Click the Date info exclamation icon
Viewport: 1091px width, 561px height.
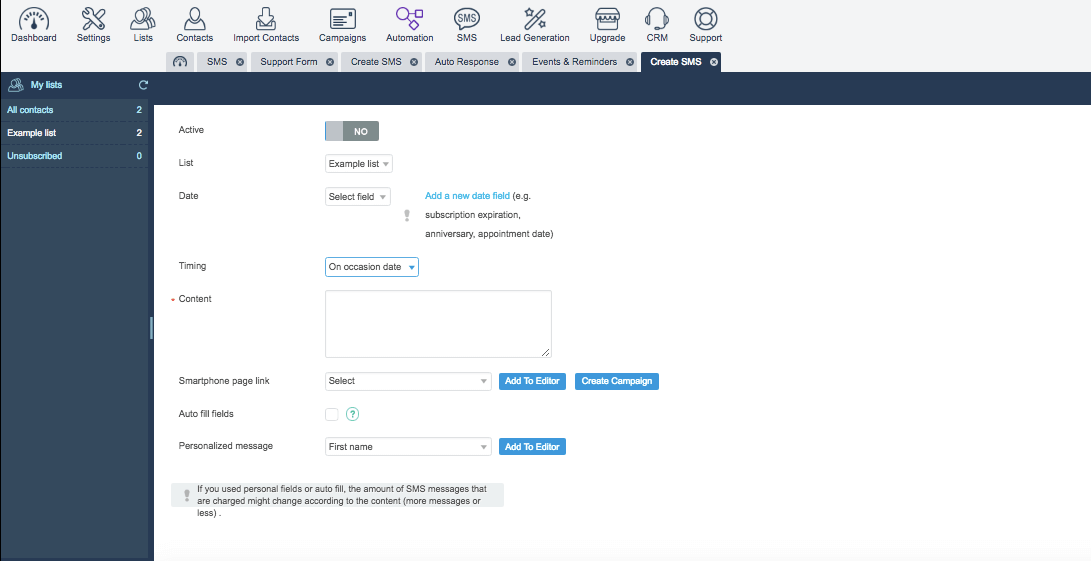pos(407,216)
